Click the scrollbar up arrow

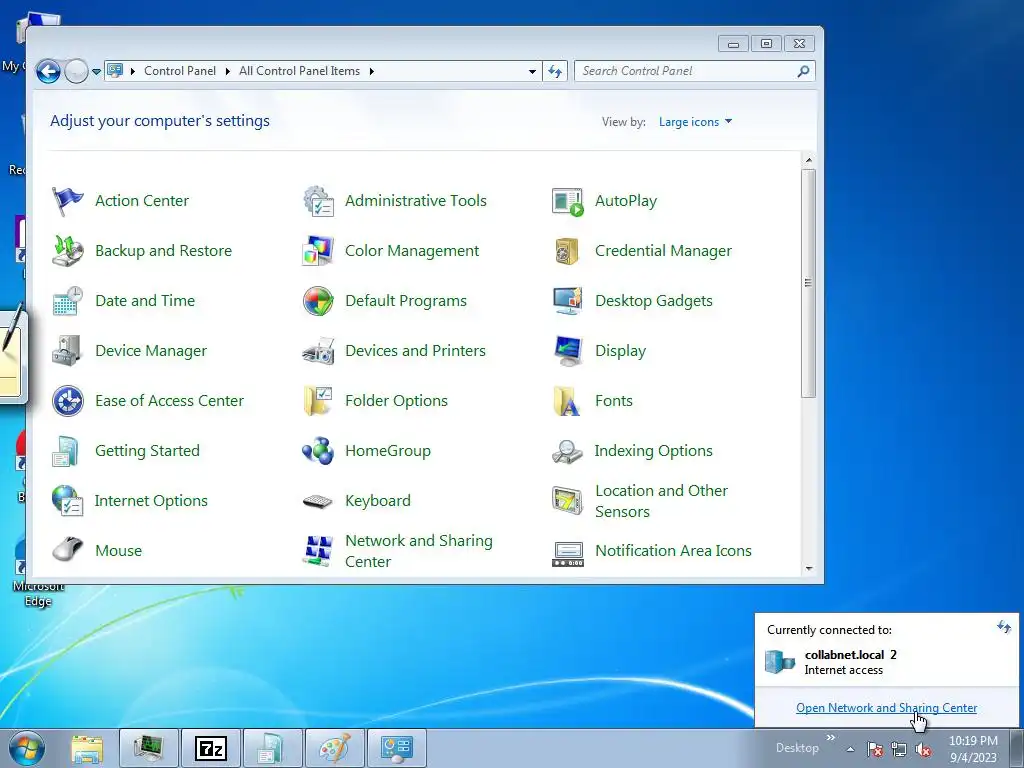coord(809,160)
